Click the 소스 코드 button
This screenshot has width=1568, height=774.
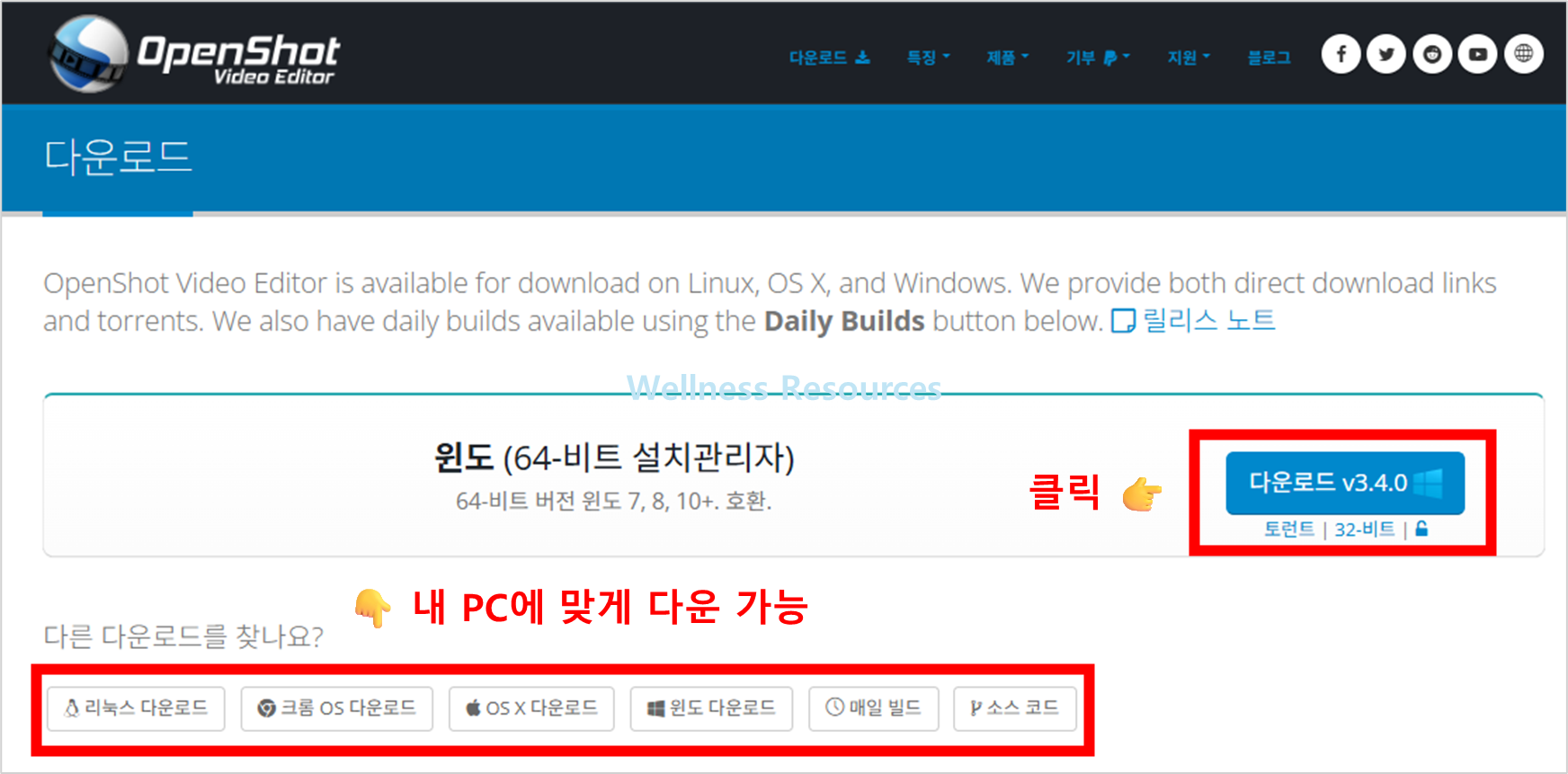[1015, 708]
